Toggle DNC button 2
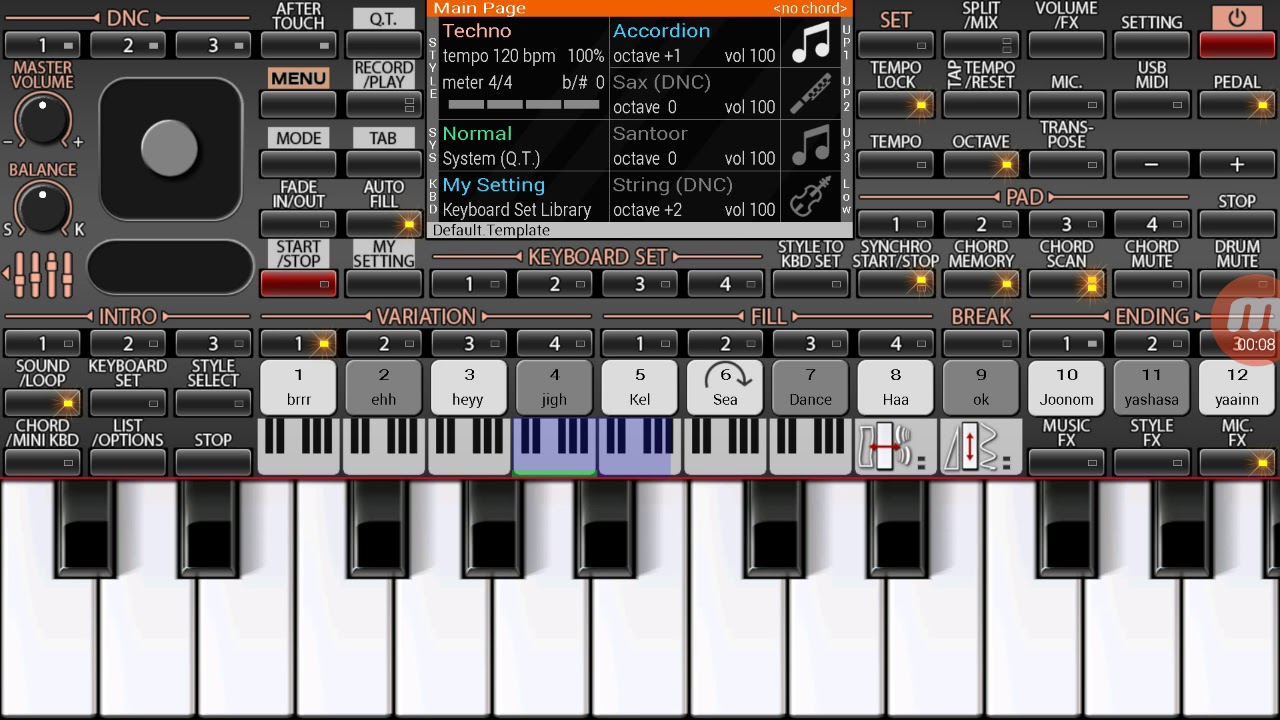This screenshot has width=1280, height=720. (x=128, y=45)
